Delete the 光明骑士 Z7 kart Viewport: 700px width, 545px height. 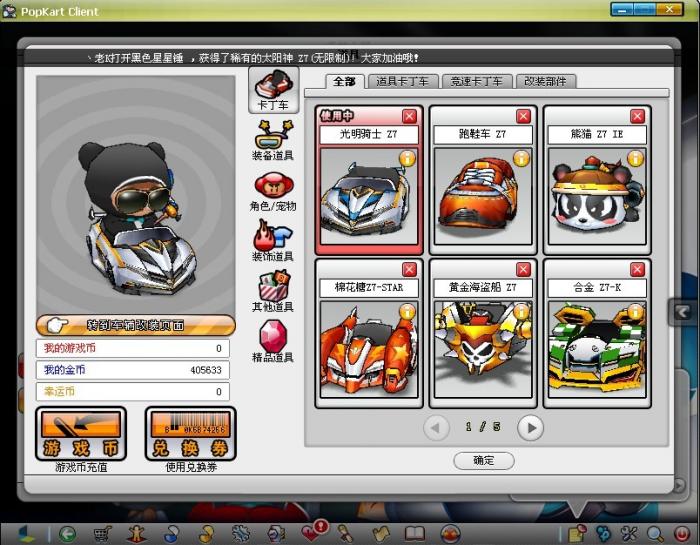[x=409, y=116]
